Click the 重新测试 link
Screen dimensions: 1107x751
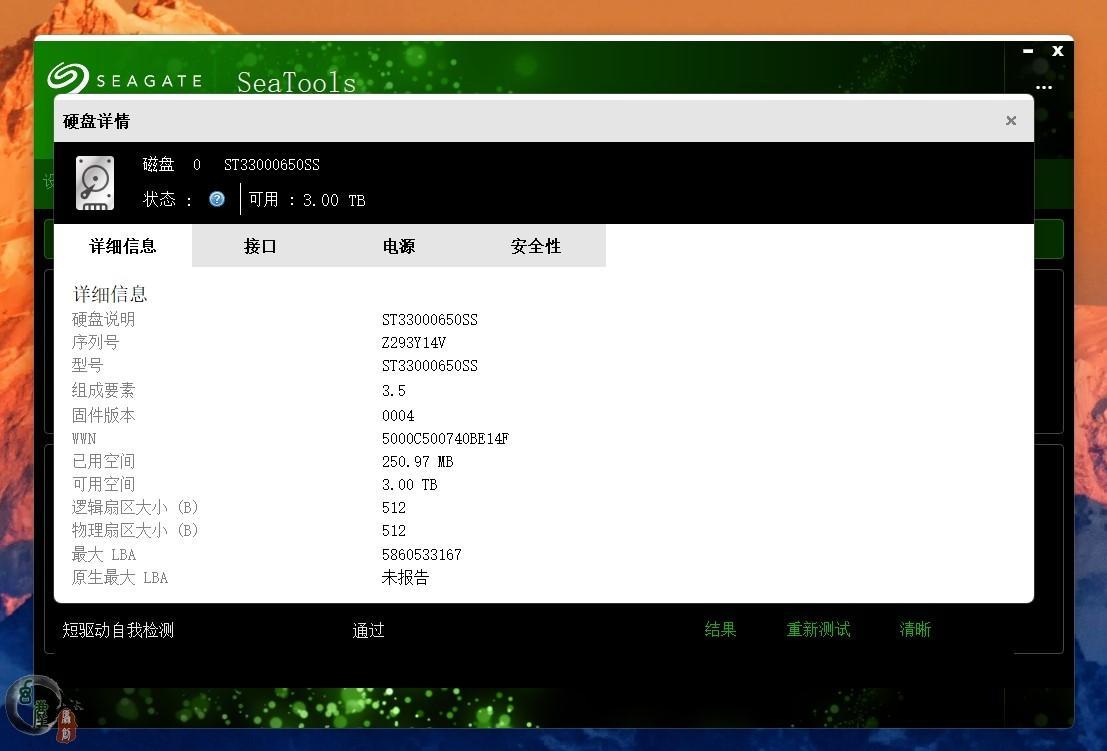click(818, 629)
